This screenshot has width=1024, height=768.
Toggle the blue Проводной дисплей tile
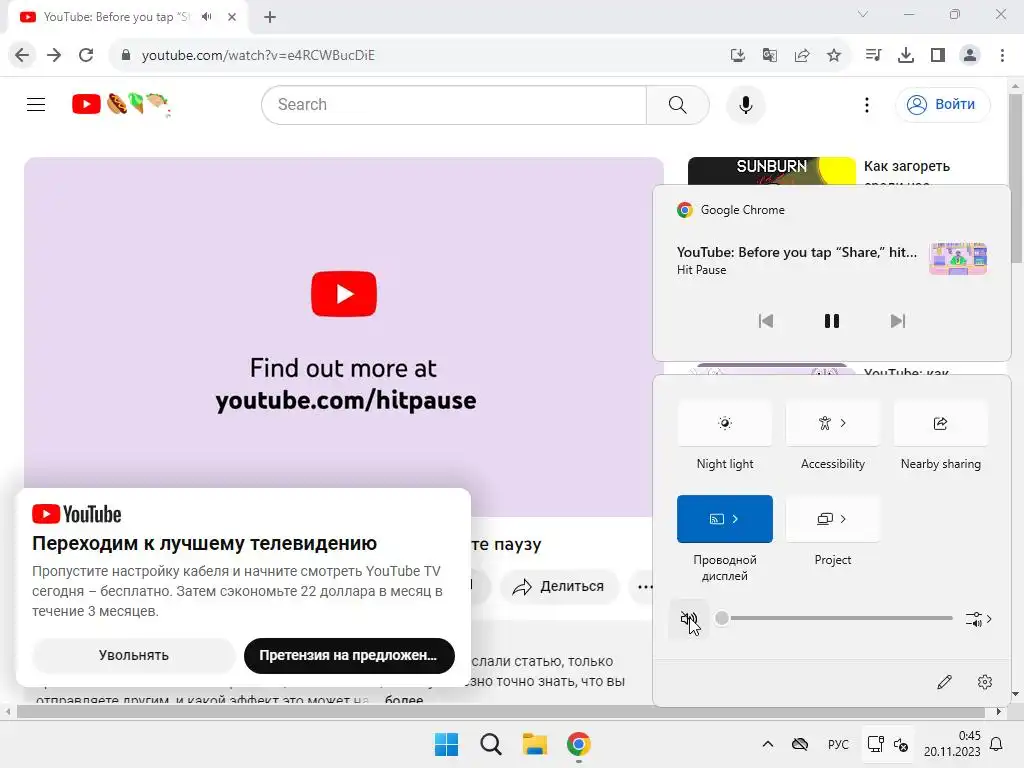tap(725, 519)
